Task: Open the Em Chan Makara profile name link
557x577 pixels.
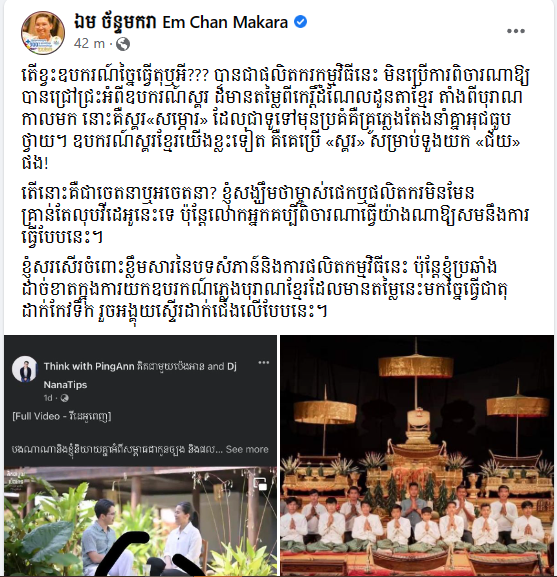Action: pyautogui.click(x=225, y=22)
